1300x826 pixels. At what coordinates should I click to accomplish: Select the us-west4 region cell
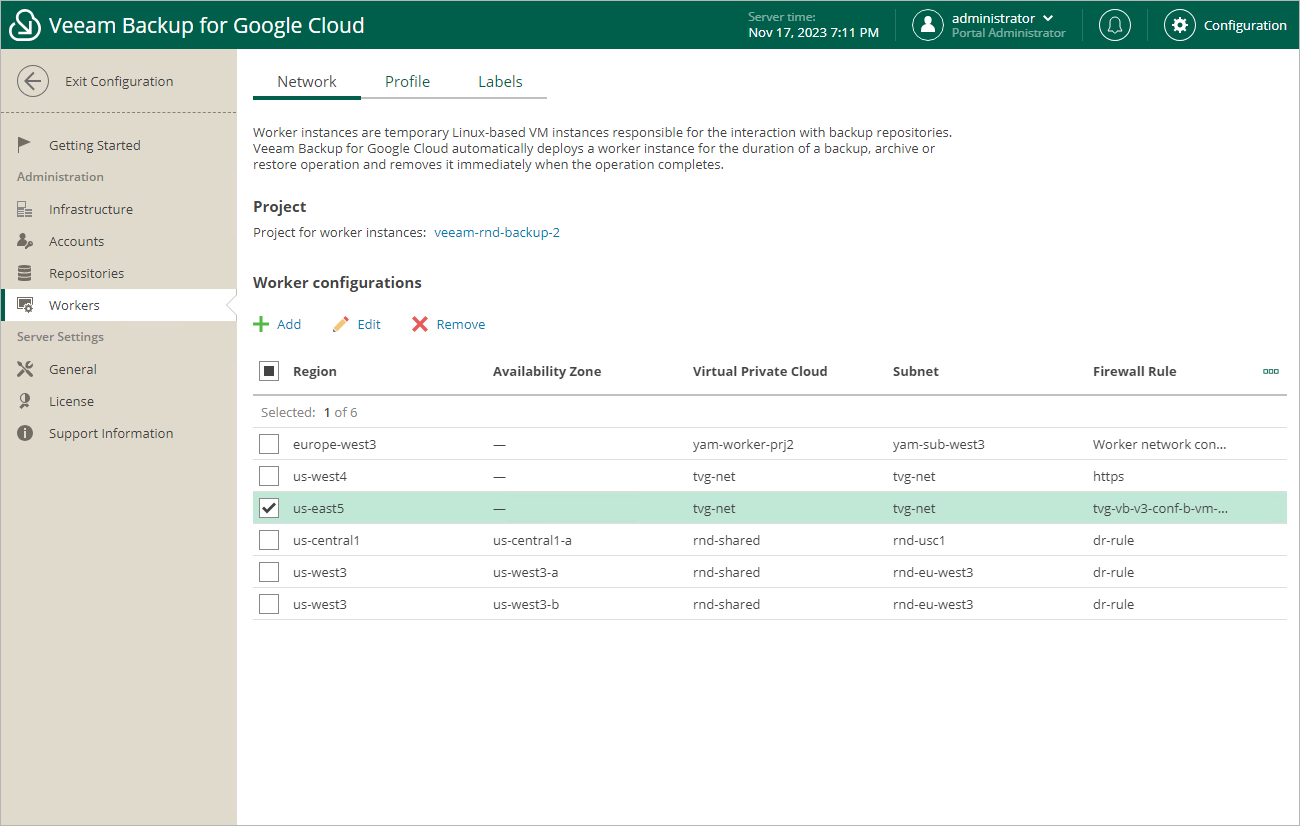click(x=320, y=476)
